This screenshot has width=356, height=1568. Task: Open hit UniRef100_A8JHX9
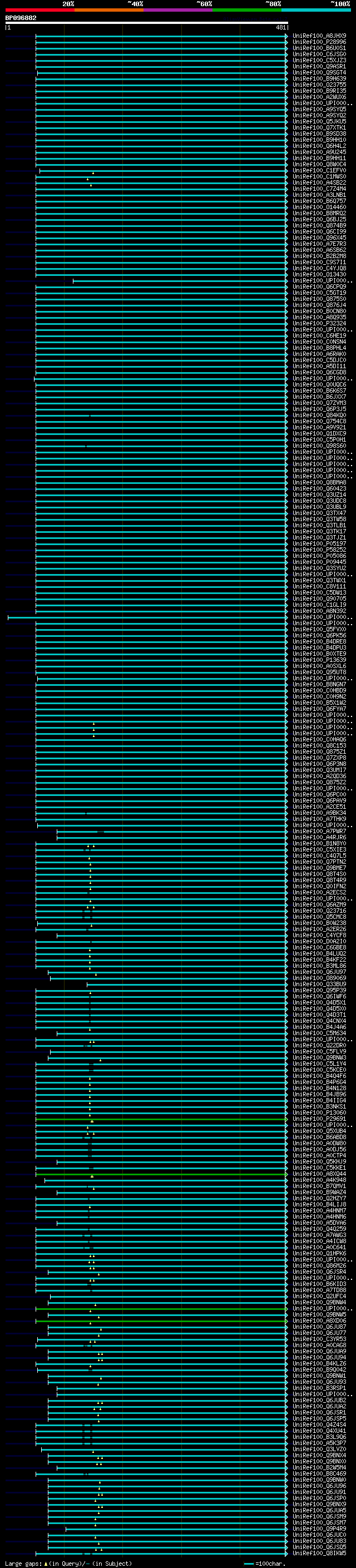[319, 36]
